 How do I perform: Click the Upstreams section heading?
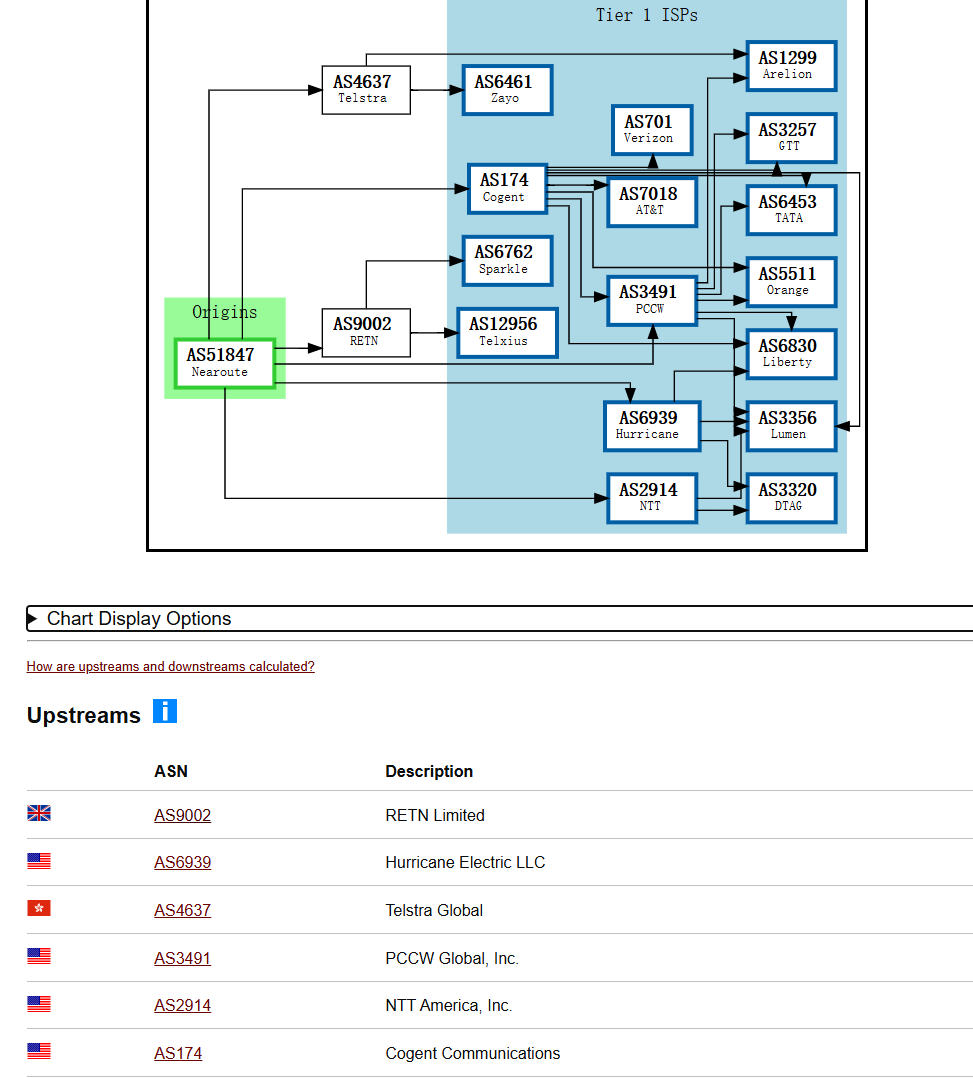tap(84, 715)
